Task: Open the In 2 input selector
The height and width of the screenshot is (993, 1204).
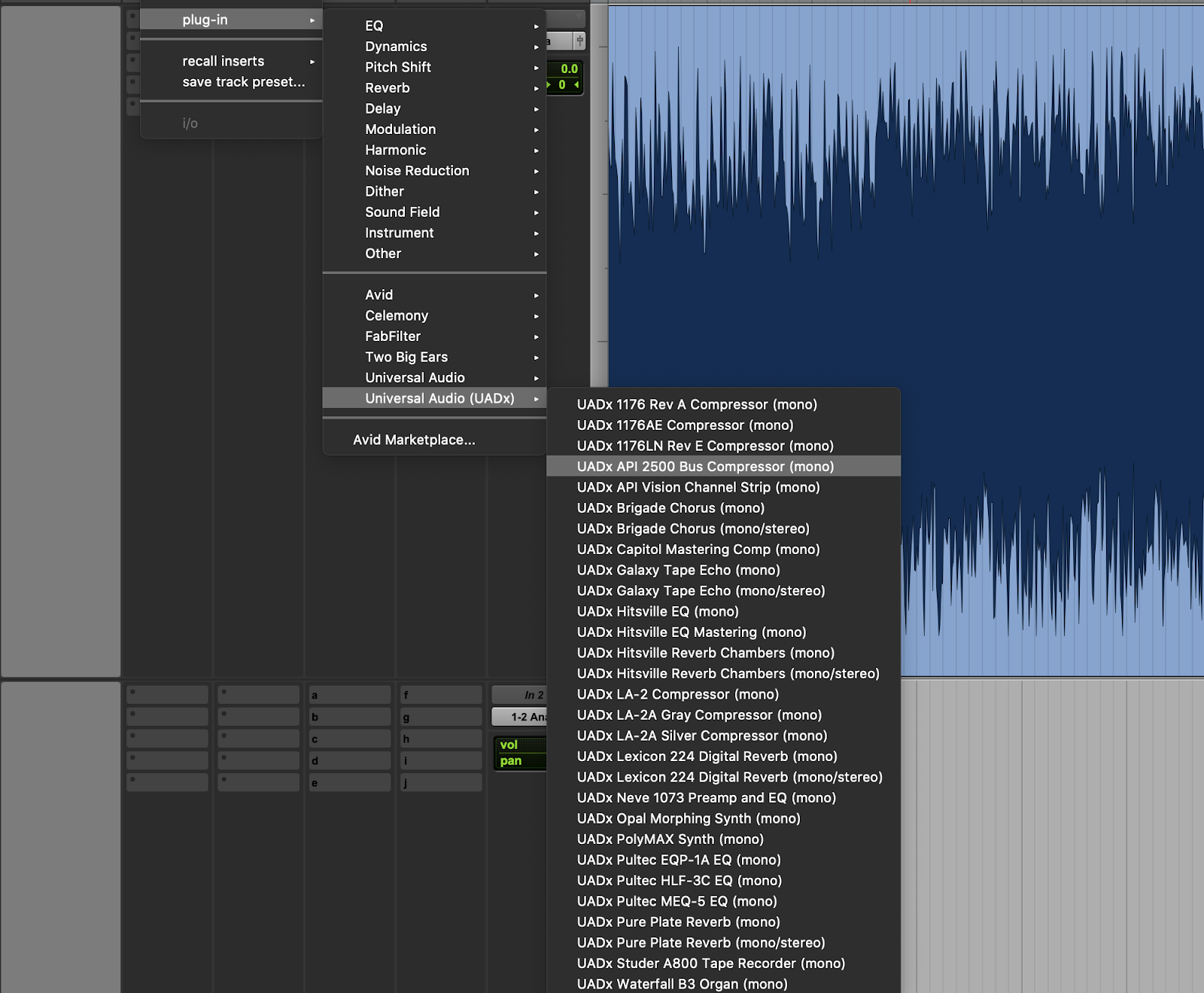Action: 519,695
